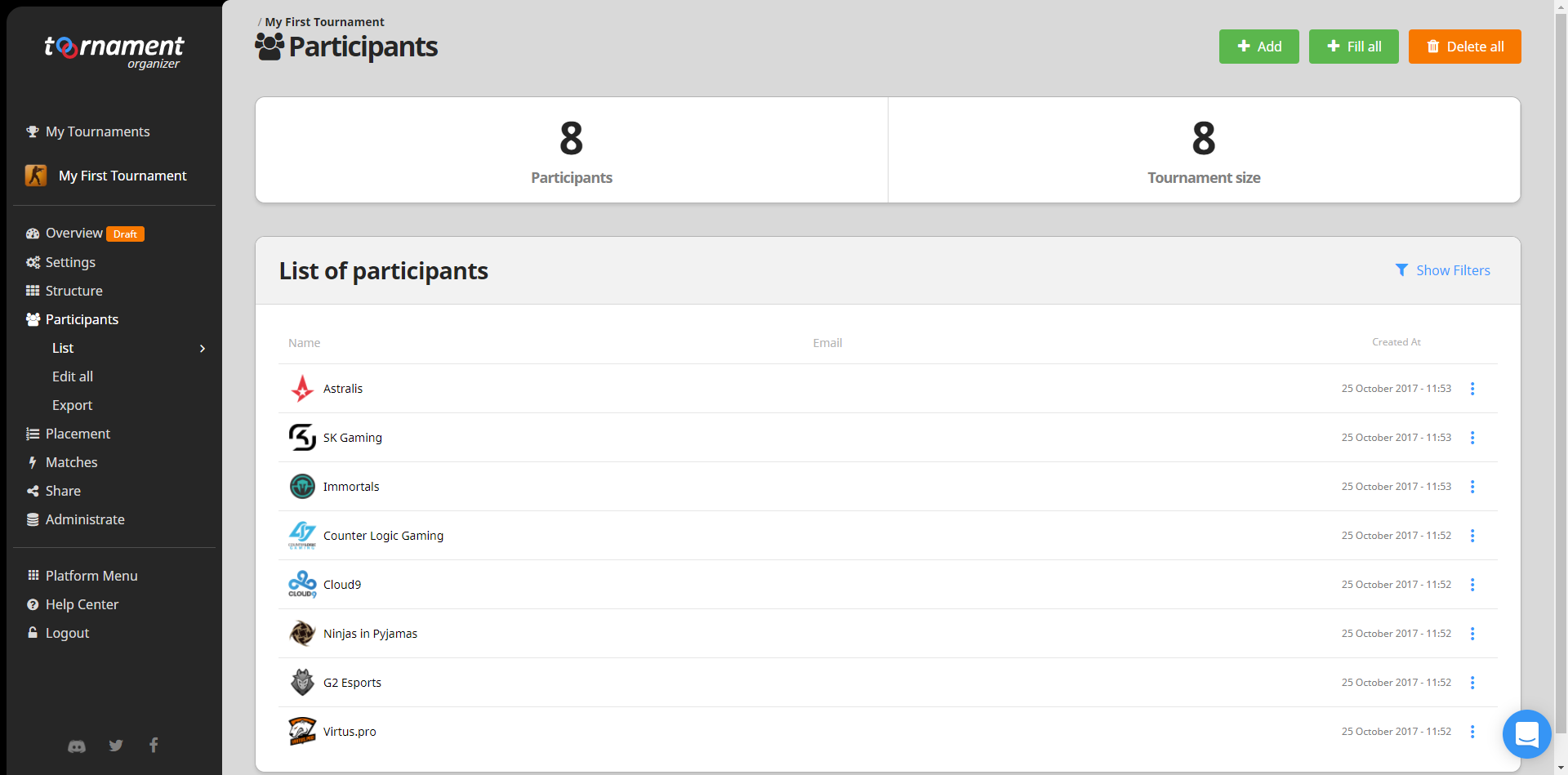Click the Email column header
Screen dimensions: 1568x775
[827, 343]
